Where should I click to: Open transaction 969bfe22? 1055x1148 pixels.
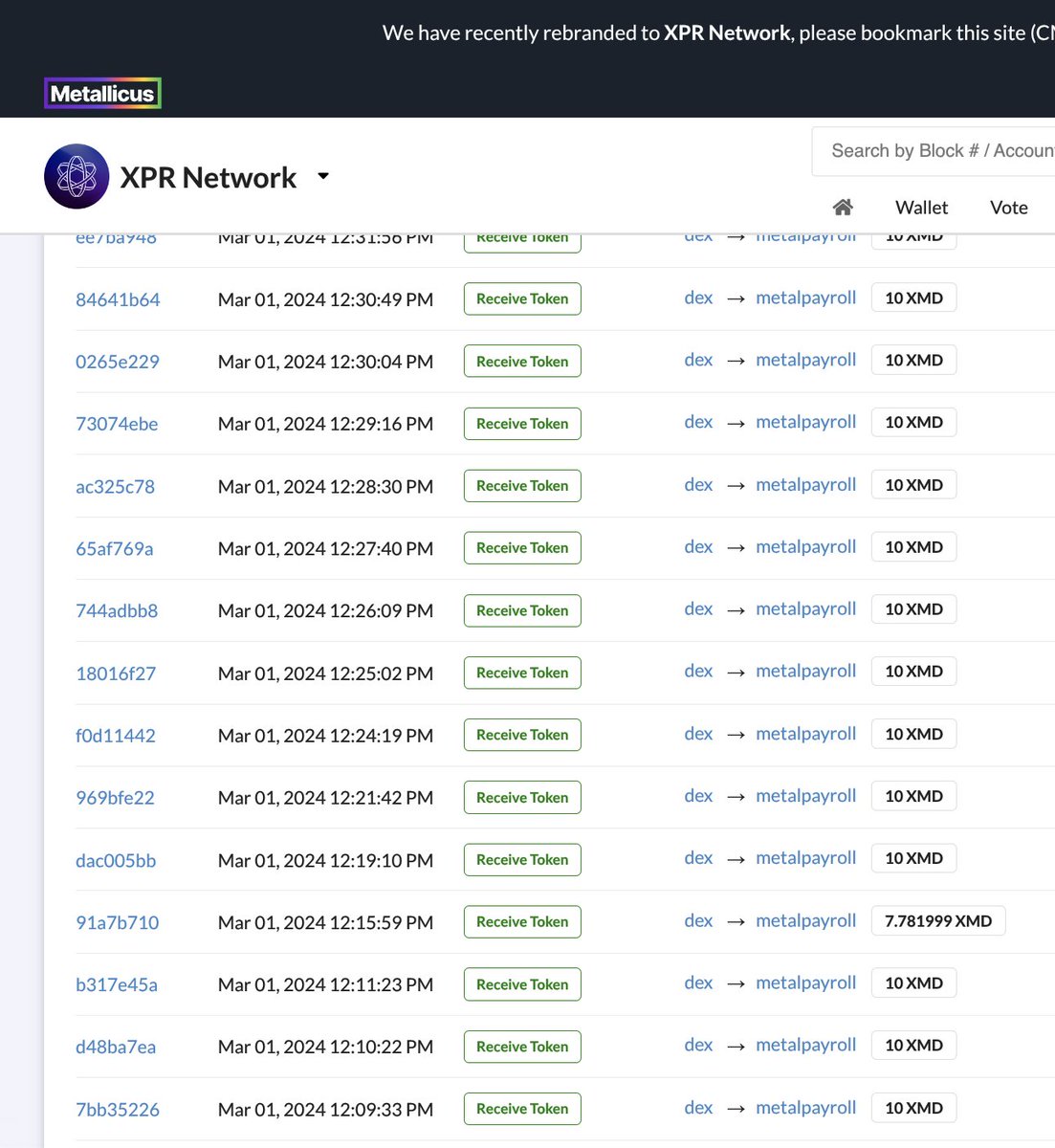[115, 798]
